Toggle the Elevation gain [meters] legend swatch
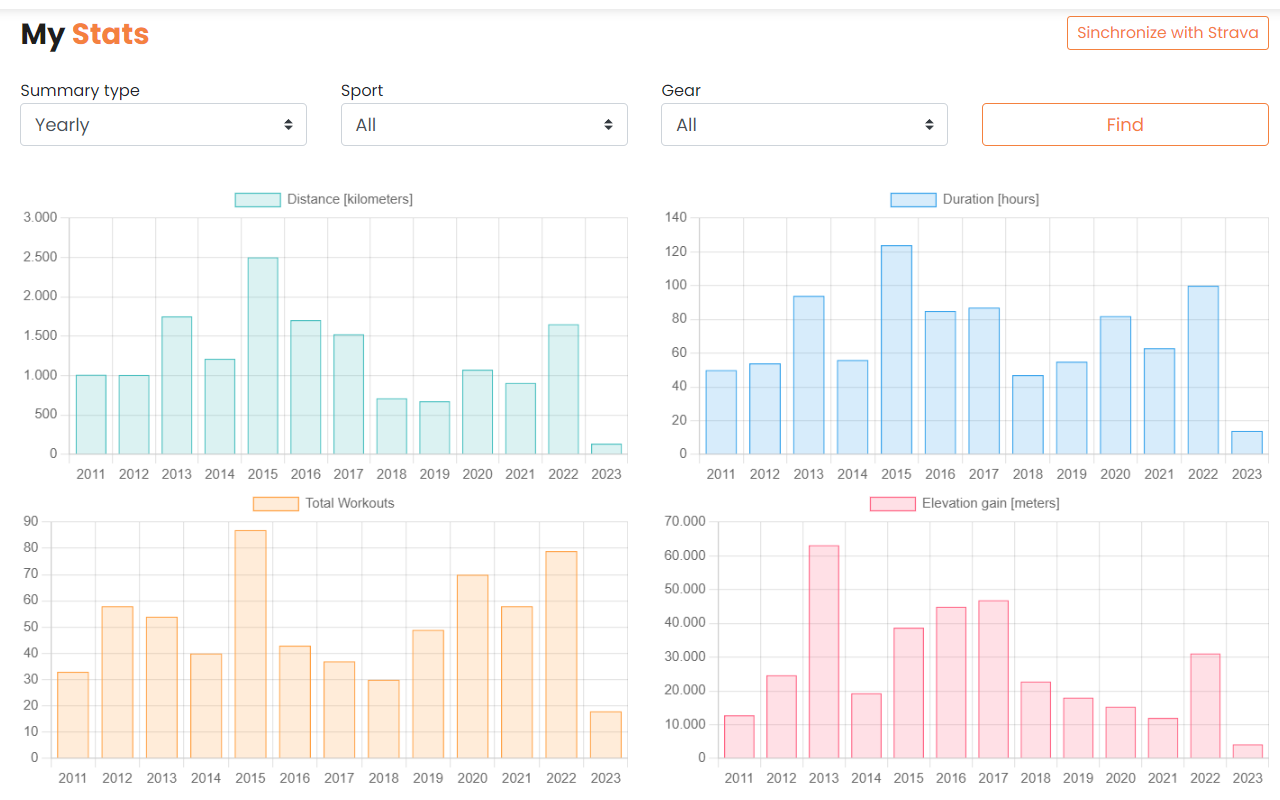Screen dimensions: 1280x800 click(892, 504)
